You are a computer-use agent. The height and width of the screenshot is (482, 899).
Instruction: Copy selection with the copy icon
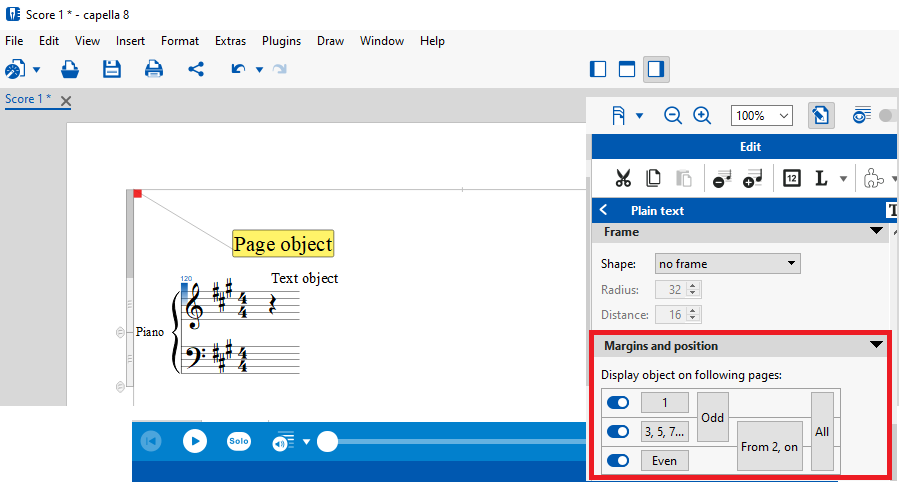(x=653, y=179)
